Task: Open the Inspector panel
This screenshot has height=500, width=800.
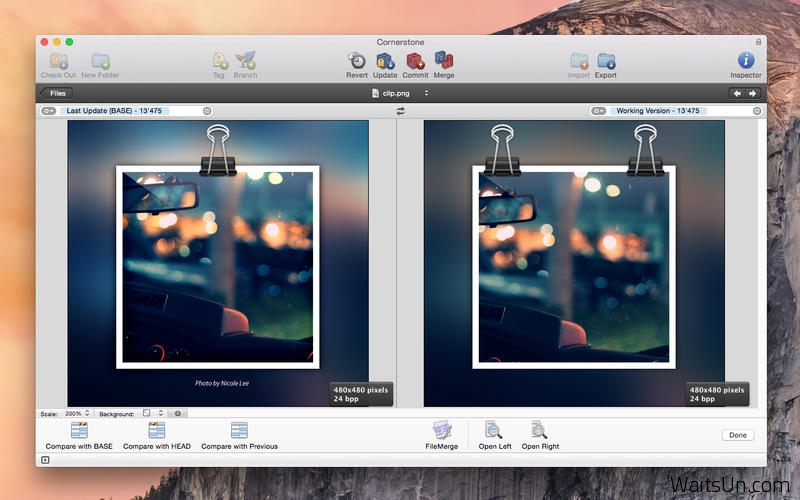Action: coord(746,60)
